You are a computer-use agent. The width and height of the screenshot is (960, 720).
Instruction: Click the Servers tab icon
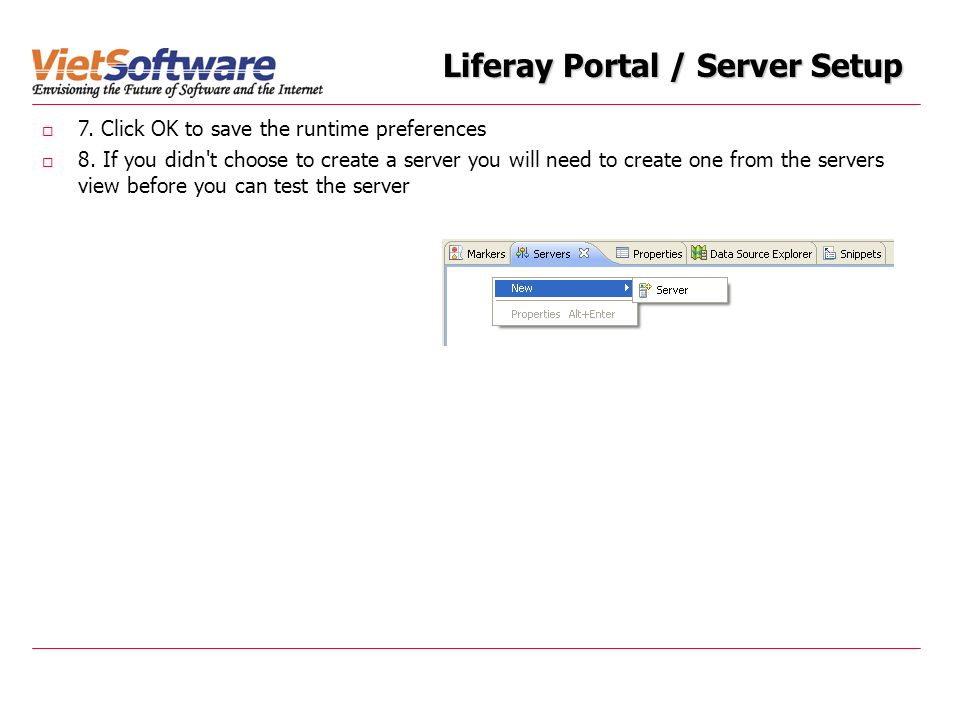coord(522,253)
